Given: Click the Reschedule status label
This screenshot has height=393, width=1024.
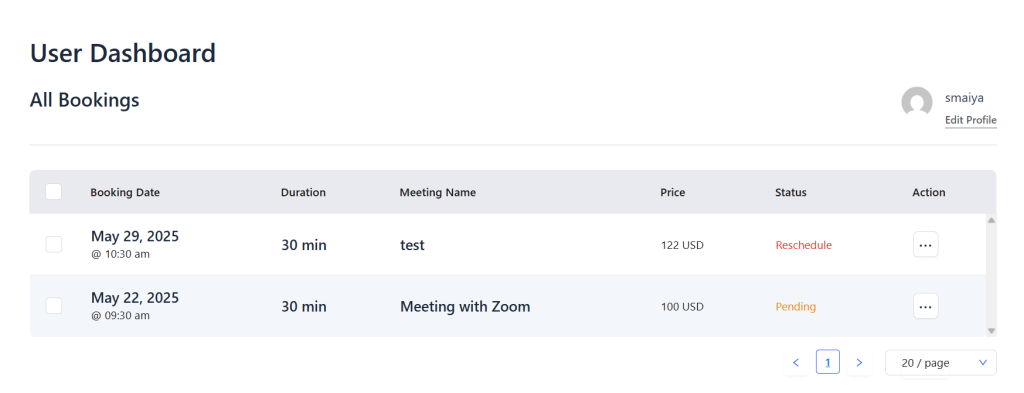Looking at the screenshot, I should point(804,245).
